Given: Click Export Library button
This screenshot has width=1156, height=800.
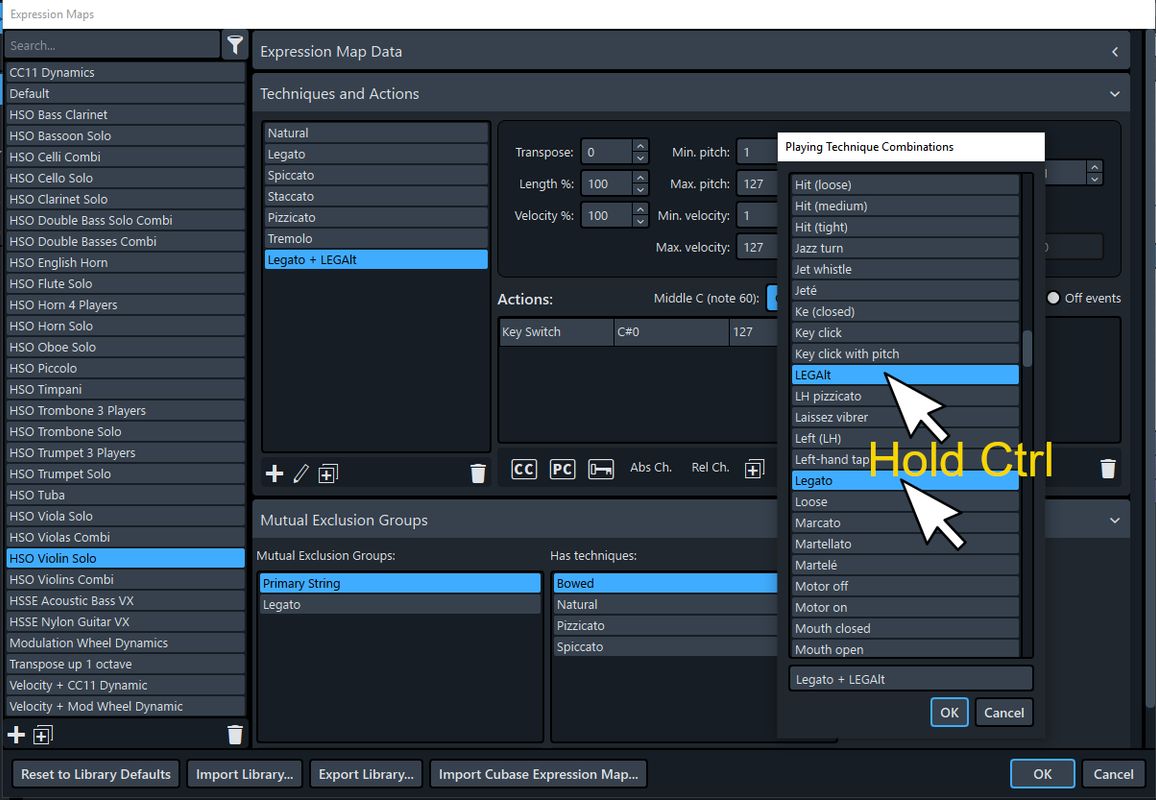Looking at the screenshot, I should [366, 774].
